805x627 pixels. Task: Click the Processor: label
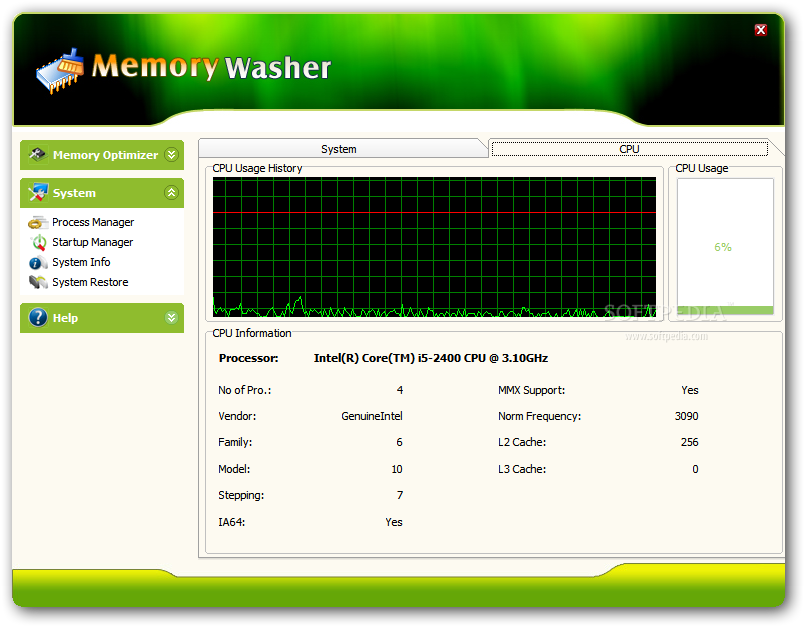(x=248, y=358)
